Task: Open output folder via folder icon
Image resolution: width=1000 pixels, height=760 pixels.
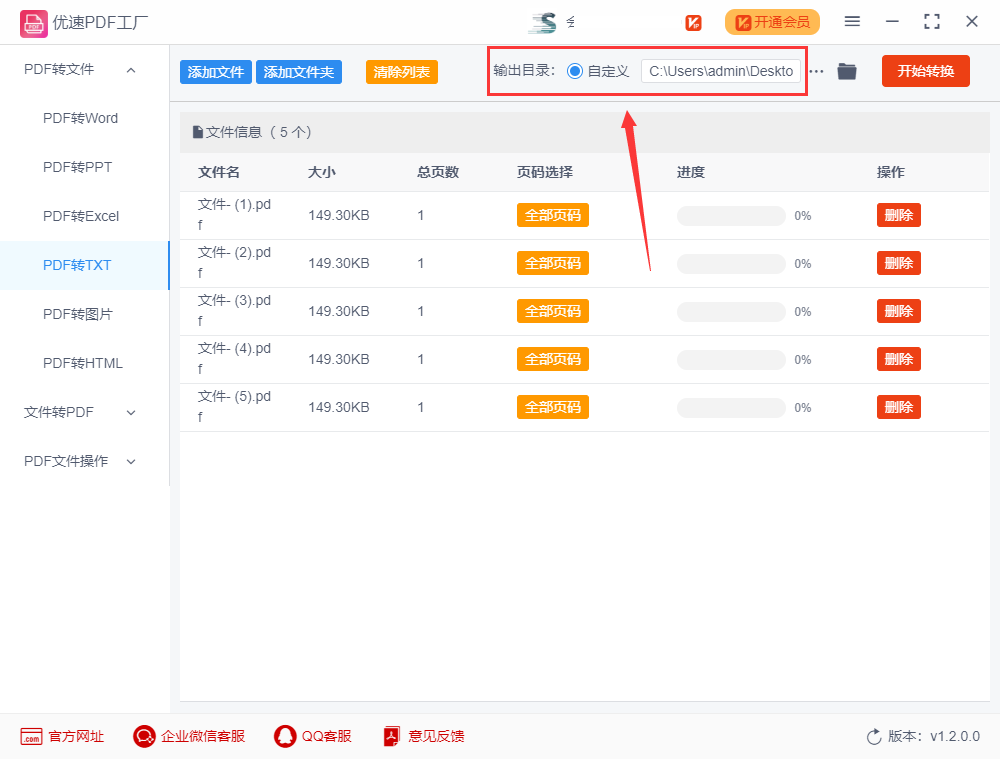Action: [847, 71]
